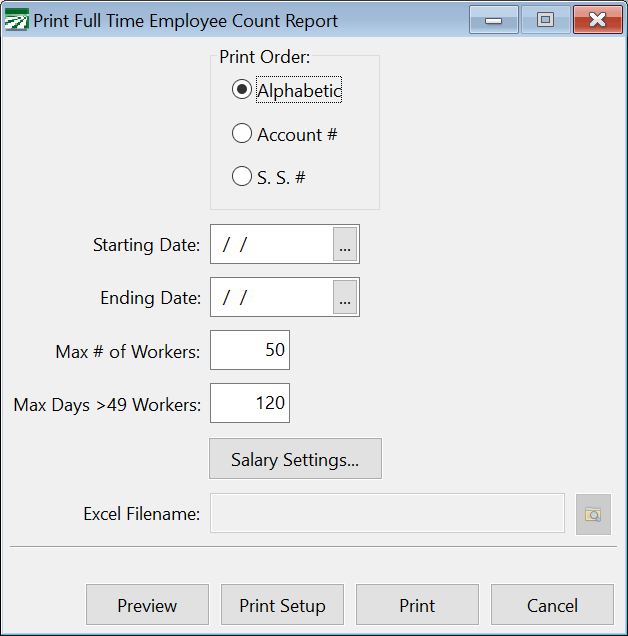The height and width of the screenshot is (636, 628).
Task: Open the Ending Date calendar picker
Action: (345, 298)
